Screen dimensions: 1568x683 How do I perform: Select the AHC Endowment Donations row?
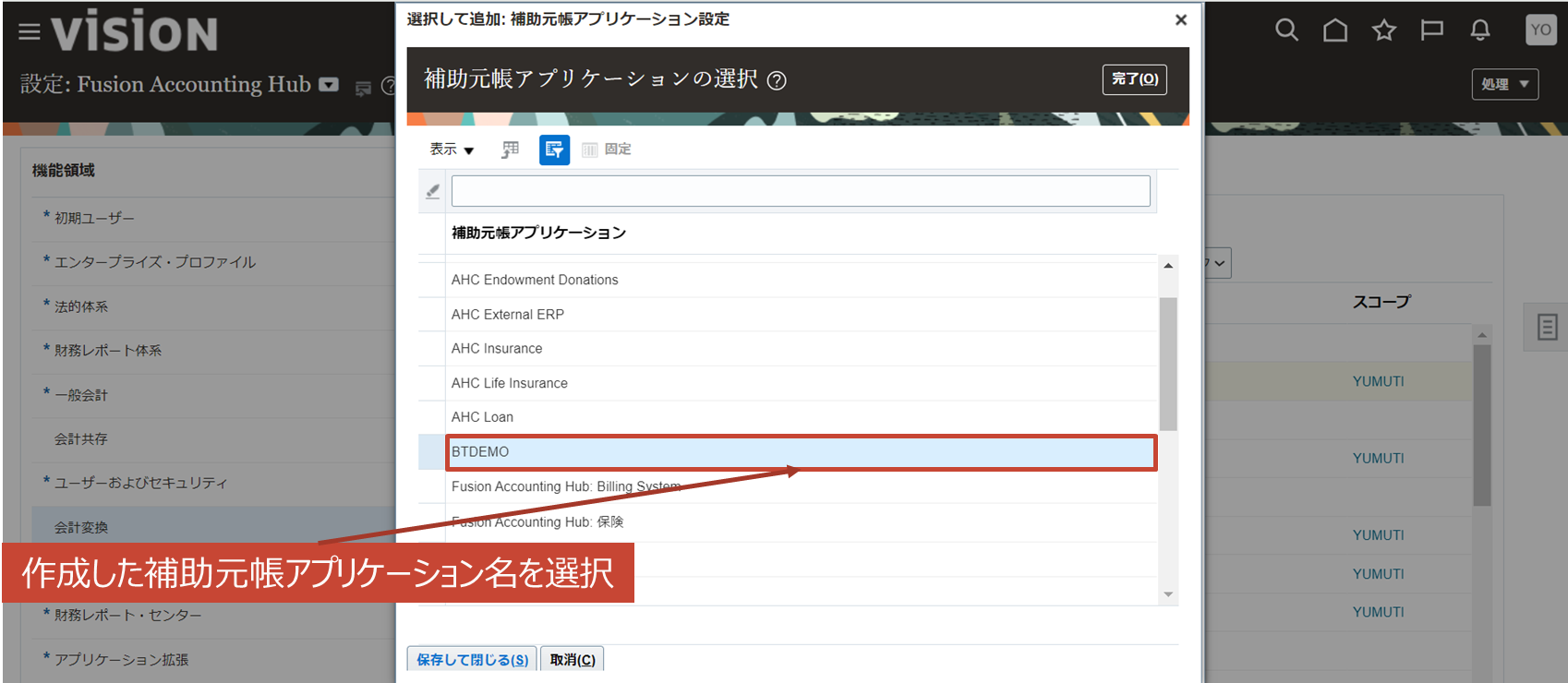[800, 280]
